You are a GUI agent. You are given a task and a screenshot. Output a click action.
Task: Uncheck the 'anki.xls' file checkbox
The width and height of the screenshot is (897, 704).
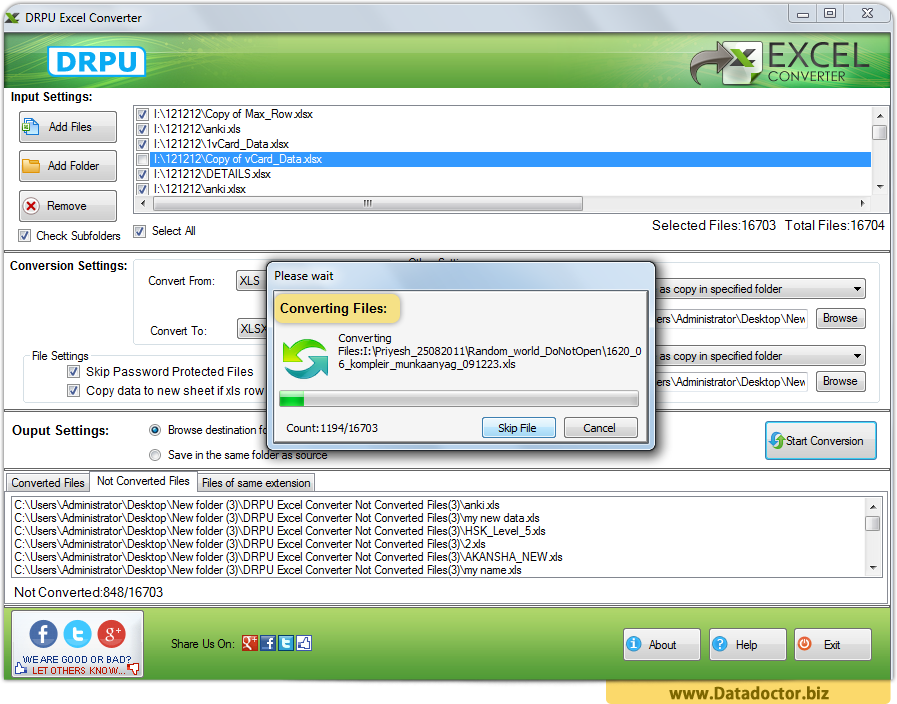pos(142,129)
